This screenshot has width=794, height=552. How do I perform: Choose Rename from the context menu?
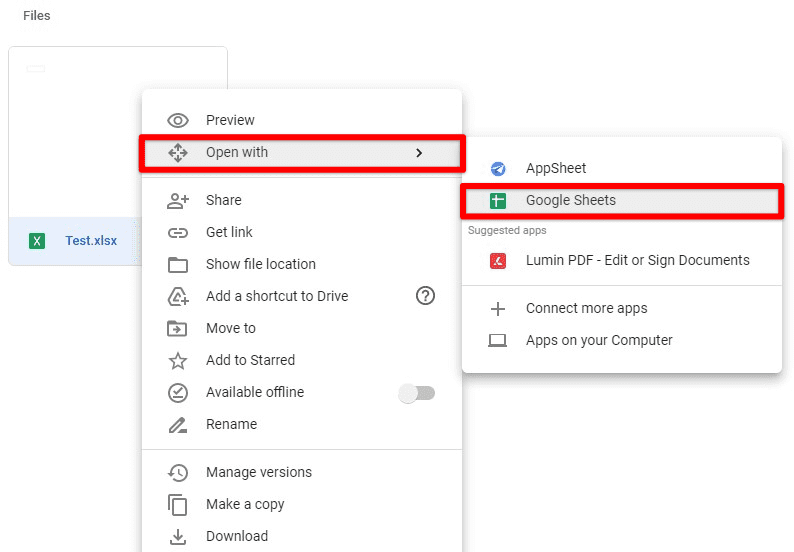302,424
